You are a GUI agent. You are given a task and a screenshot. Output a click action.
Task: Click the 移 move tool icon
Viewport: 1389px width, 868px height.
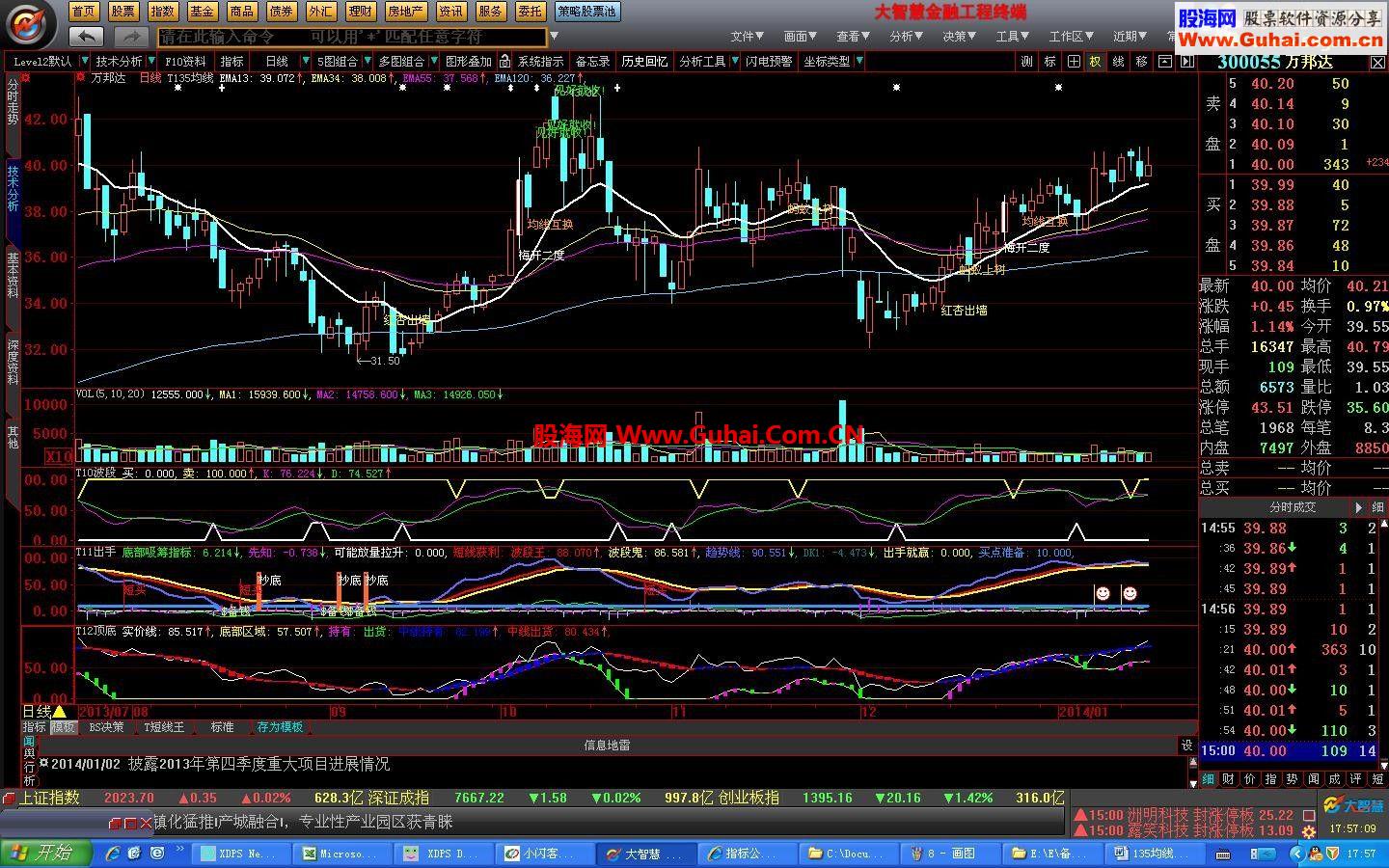pos(1142,61)
